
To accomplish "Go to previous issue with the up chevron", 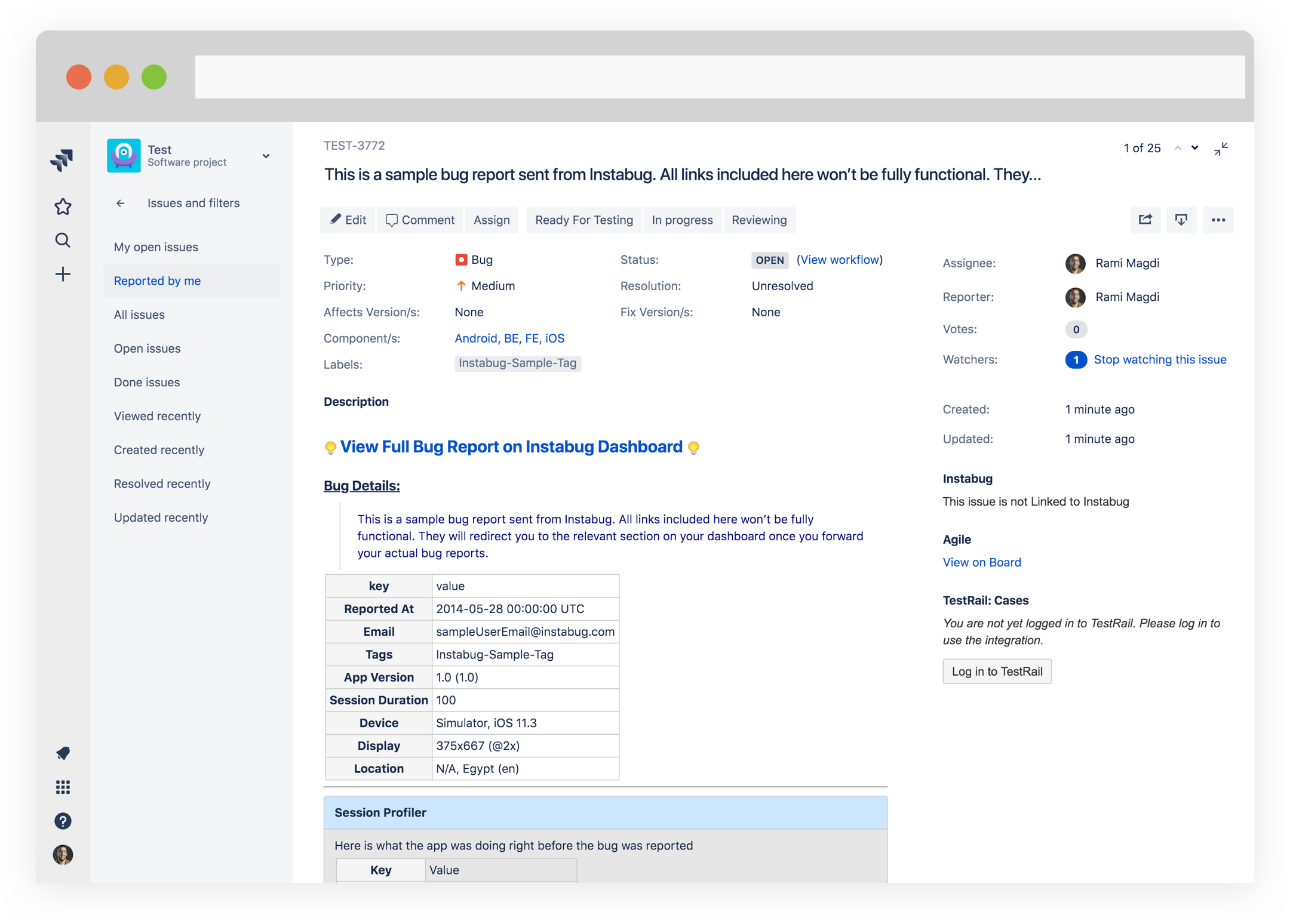I will (x=1178, y=148).
